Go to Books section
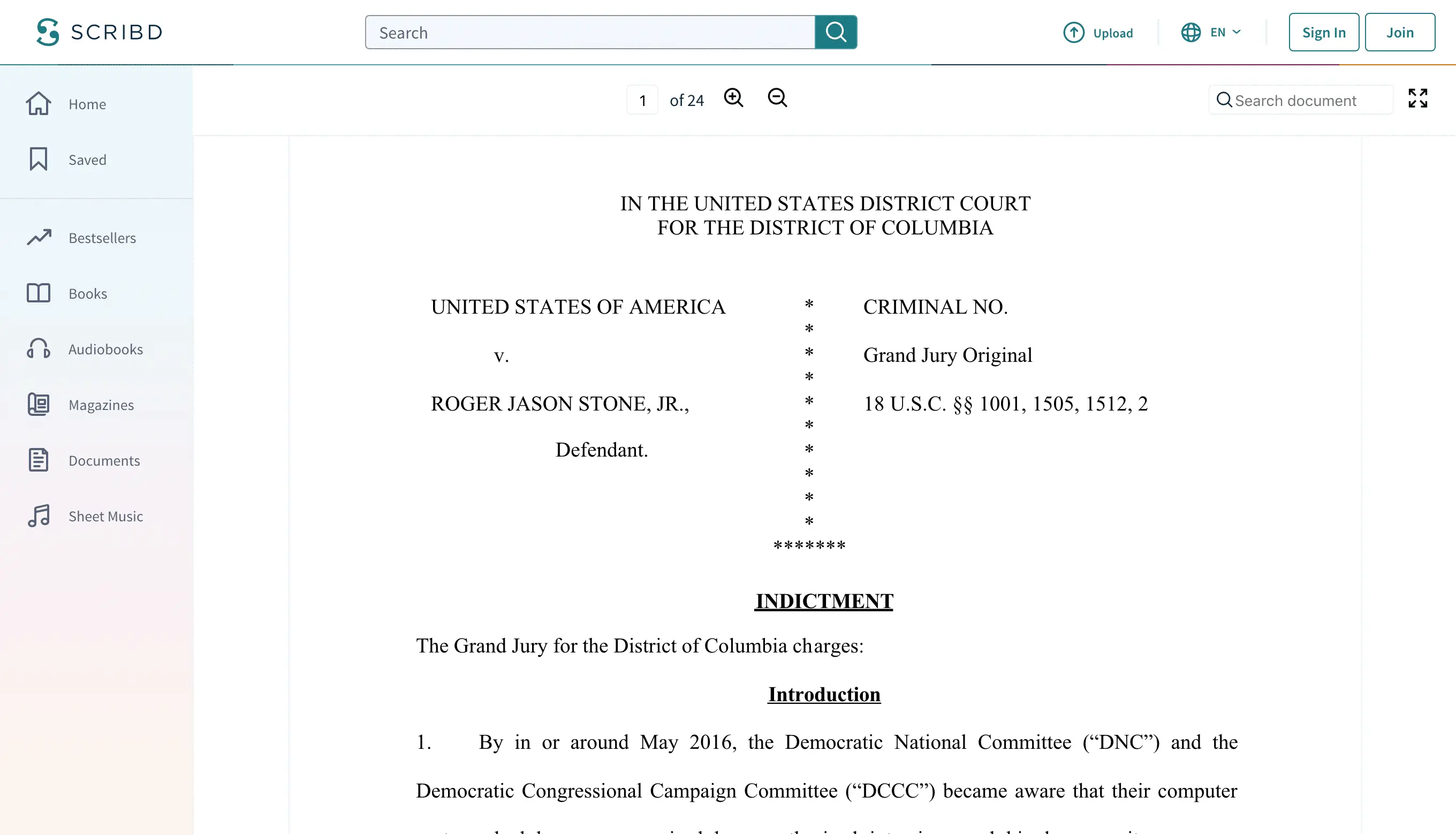1456x835 pixels. click(88, 294)
